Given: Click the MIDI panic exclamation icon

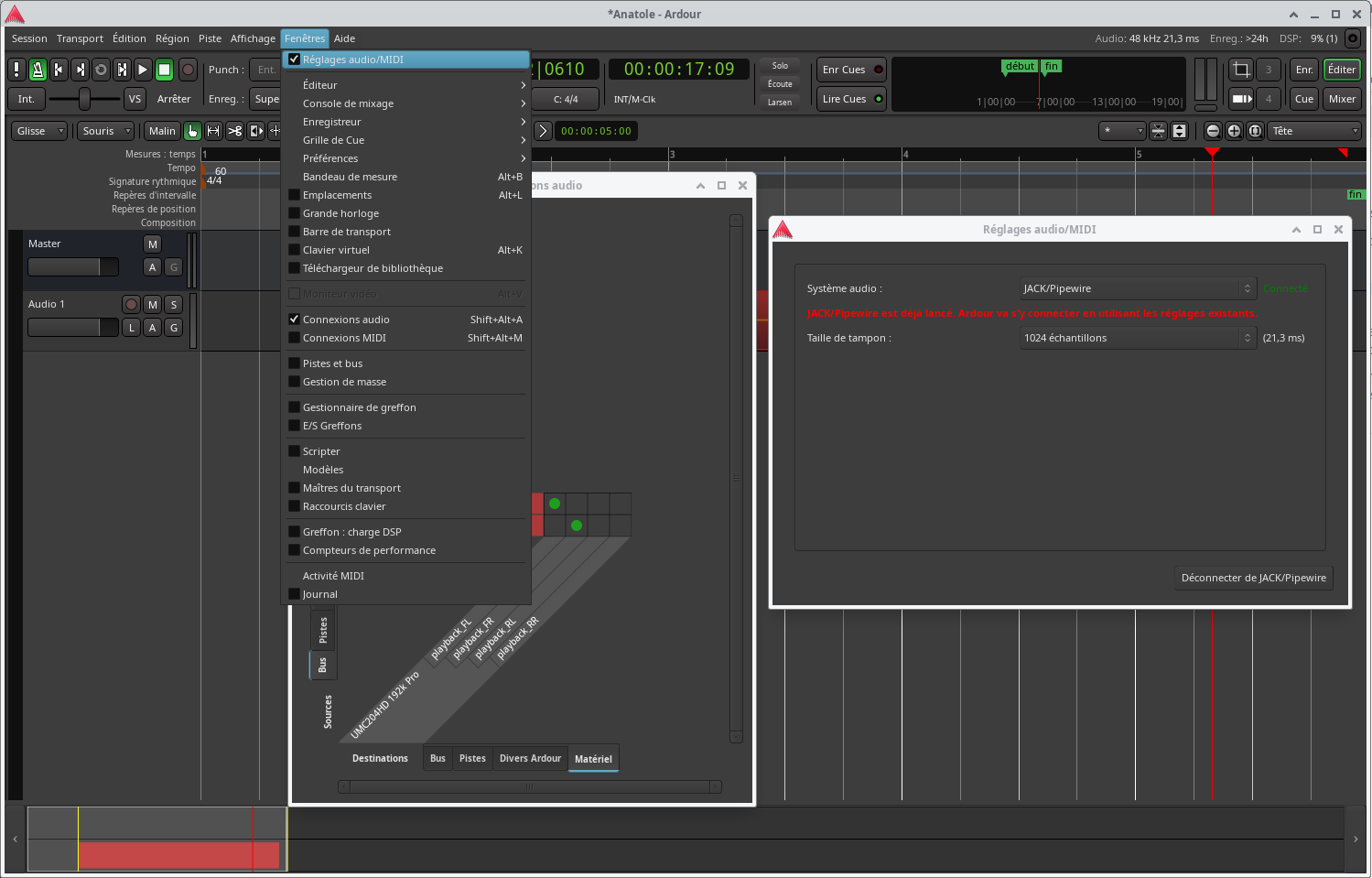Looking at the screenshot, I should 16,70.
